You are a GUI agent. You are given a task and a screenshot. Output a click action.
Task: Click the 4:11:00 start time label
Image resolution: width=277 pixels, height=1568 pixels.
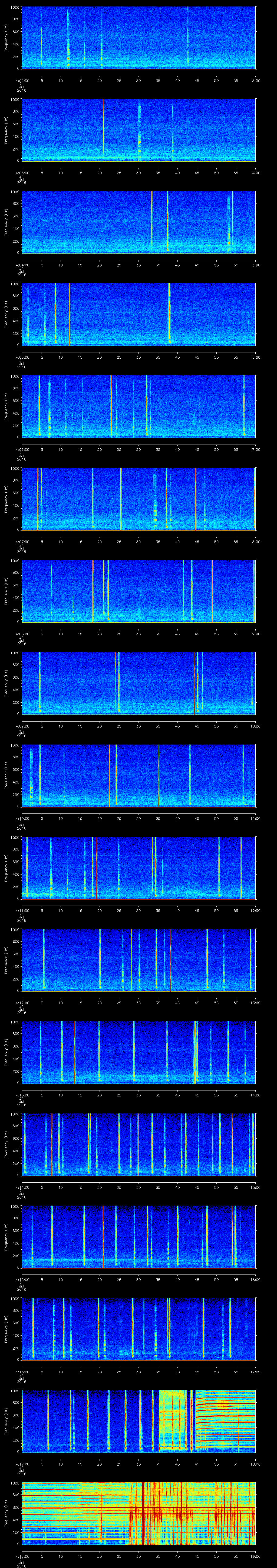coord(22,910)
